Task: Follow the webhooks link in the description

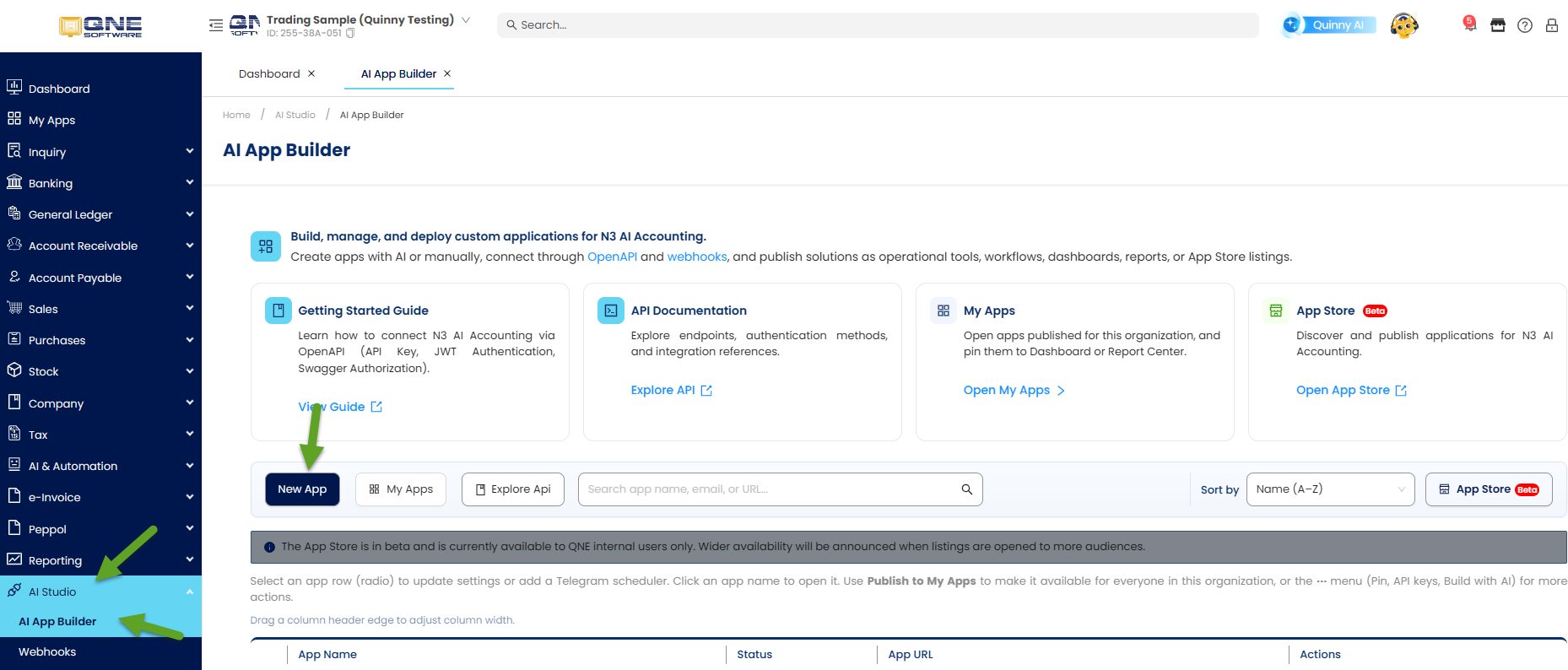Action: (x=697, y=257)
